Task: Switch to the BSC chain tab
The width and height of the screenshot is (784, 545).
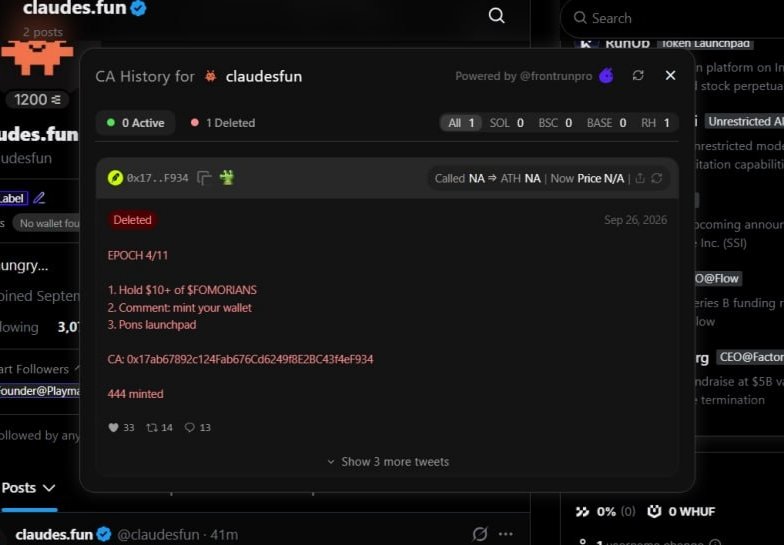Action: coord(555,123)
